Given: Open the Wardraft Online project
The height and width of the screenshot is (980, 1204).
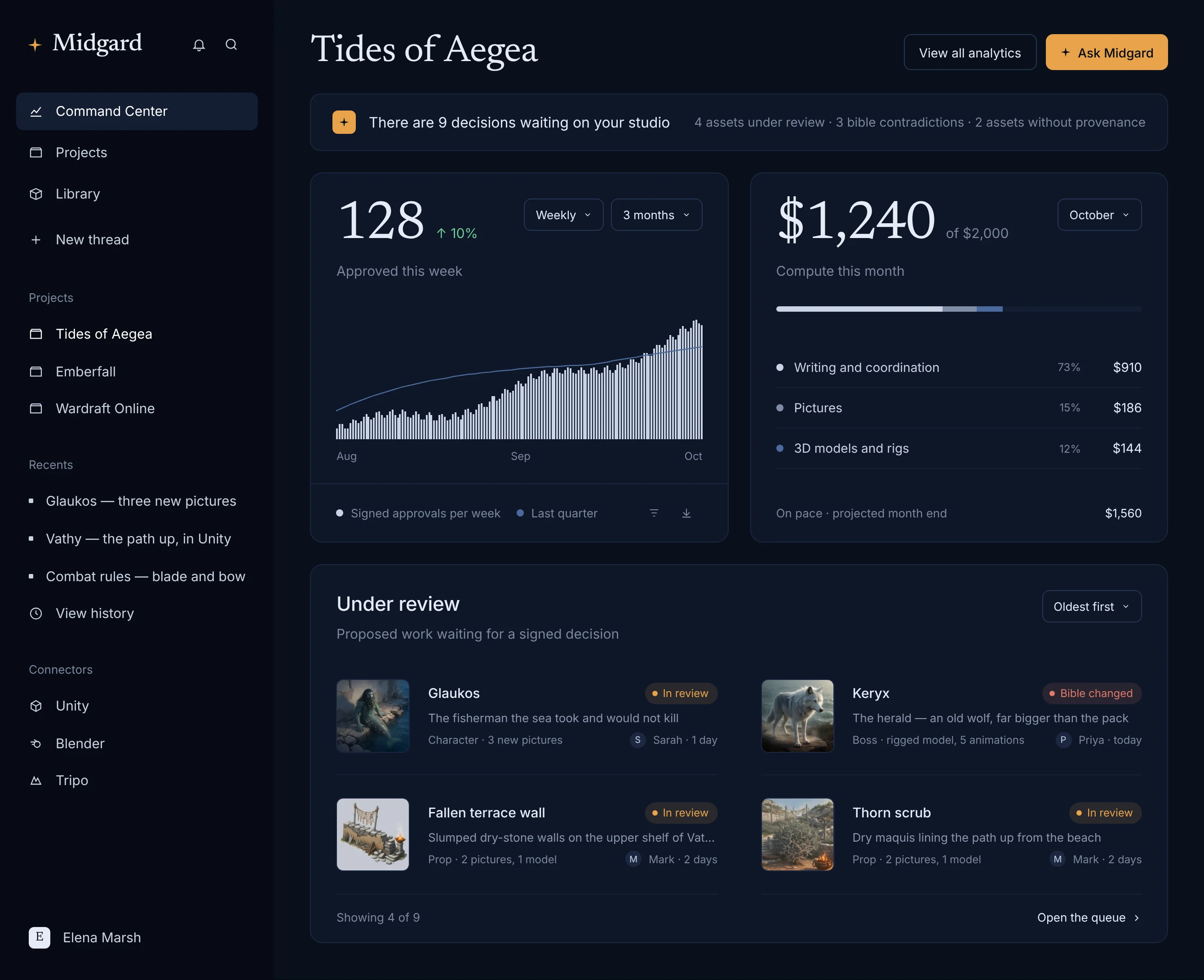Looking at the screenshot, I should pyautogui.click(x=137, y=409).
